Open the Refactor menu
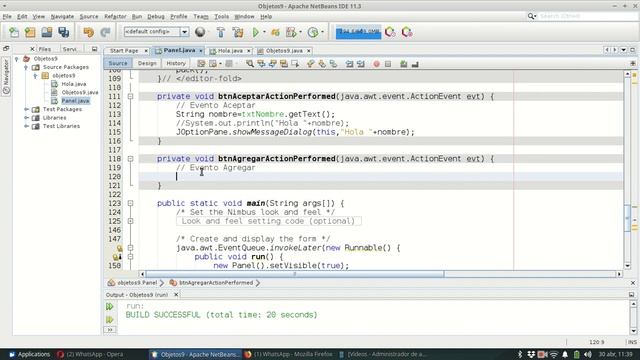Viewport: 640px width, 360px height. [x=115, y=17]
